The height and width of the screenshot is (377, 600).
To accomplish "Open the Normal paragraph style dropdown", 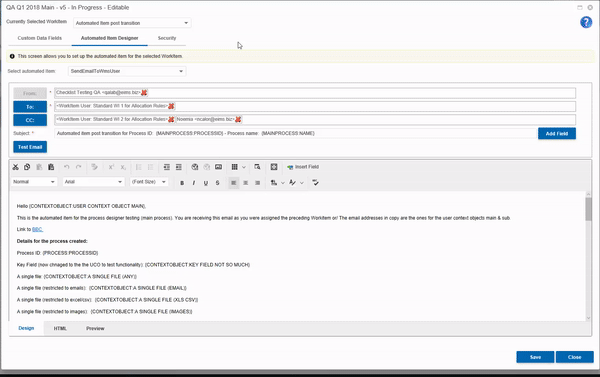I will (34, 182).
